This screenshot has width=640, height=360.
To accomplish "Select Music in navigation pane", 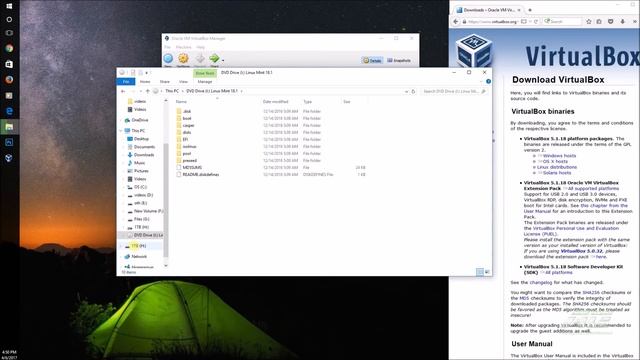I will click(x=139, y=163).
